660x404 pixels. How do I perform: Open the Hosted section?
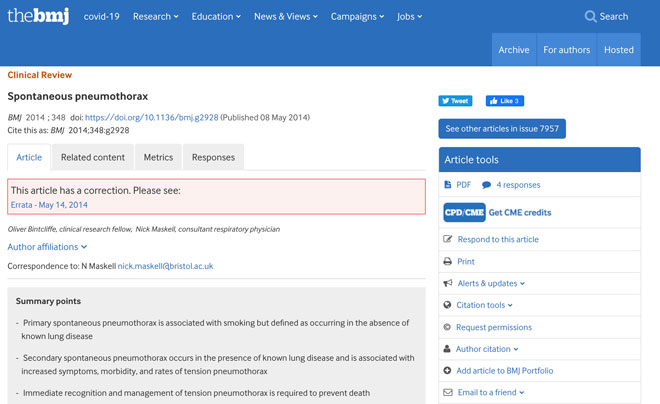click(x=619, y=50)
